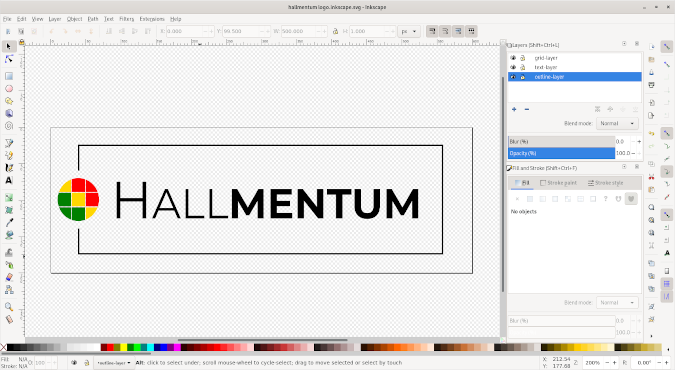Click the Opacity (%) slider bar
675x370 pixels.
pos(561,153)
